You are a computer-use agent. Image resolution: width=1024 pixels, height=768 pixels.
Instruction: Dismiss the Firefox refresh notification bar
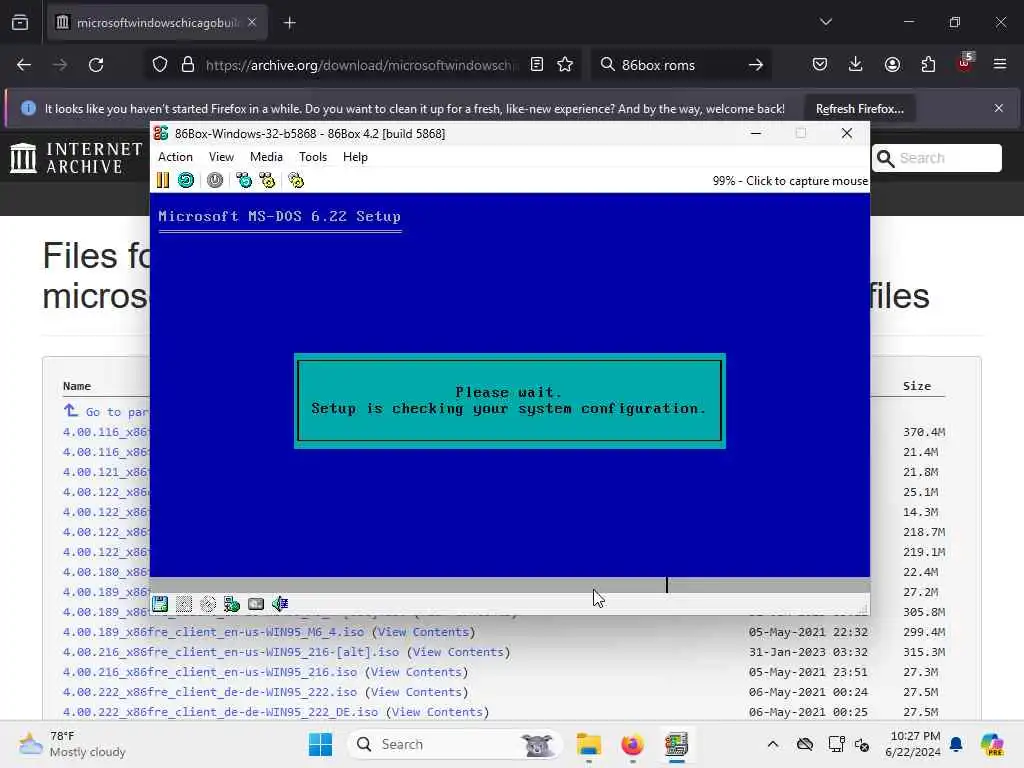[999, 108]
